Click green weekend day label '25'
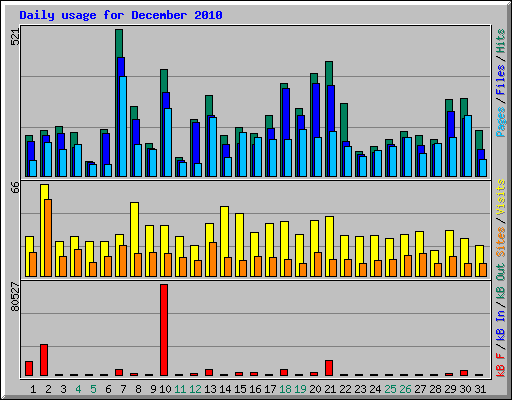 (390, 389)
